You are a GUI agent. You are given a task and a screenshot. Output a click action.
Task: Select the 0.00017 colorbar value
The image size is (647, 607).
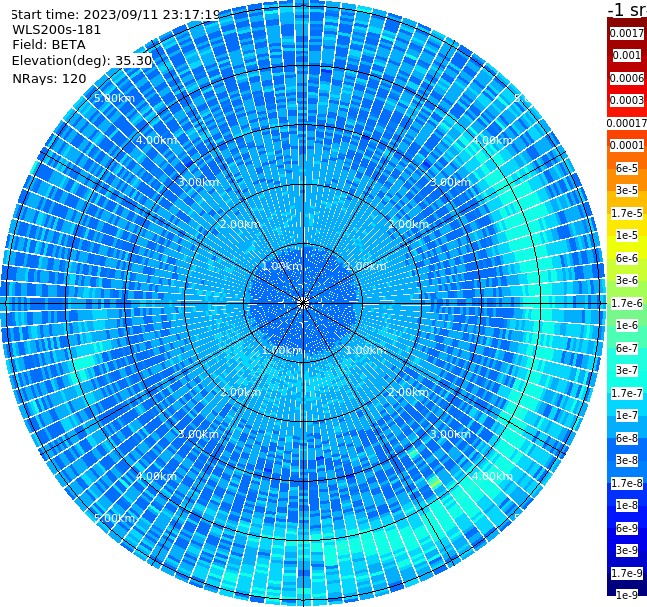coord(627,123)
